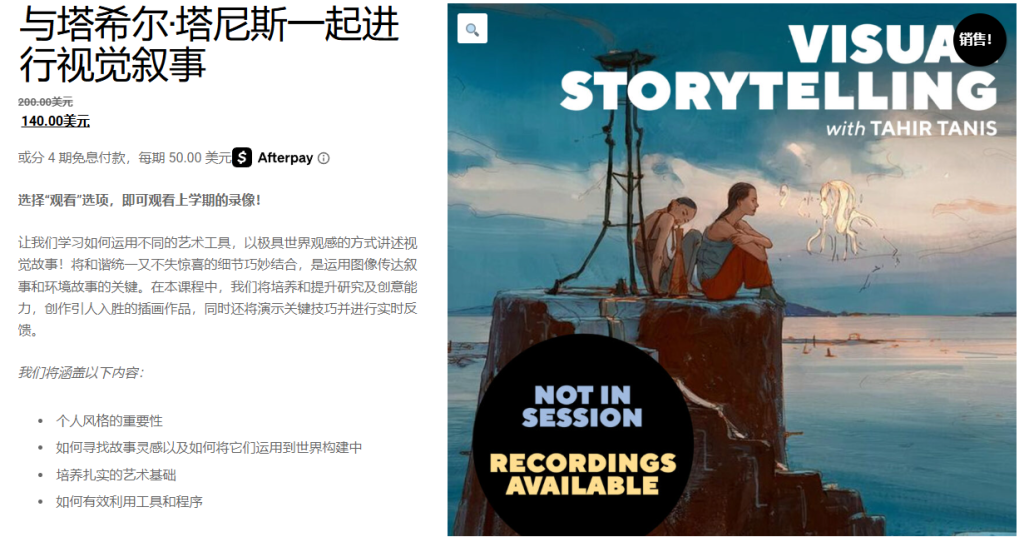Click the magnifier zoom icon on product image
The image size is (1024, 537).
pos(472,29)
